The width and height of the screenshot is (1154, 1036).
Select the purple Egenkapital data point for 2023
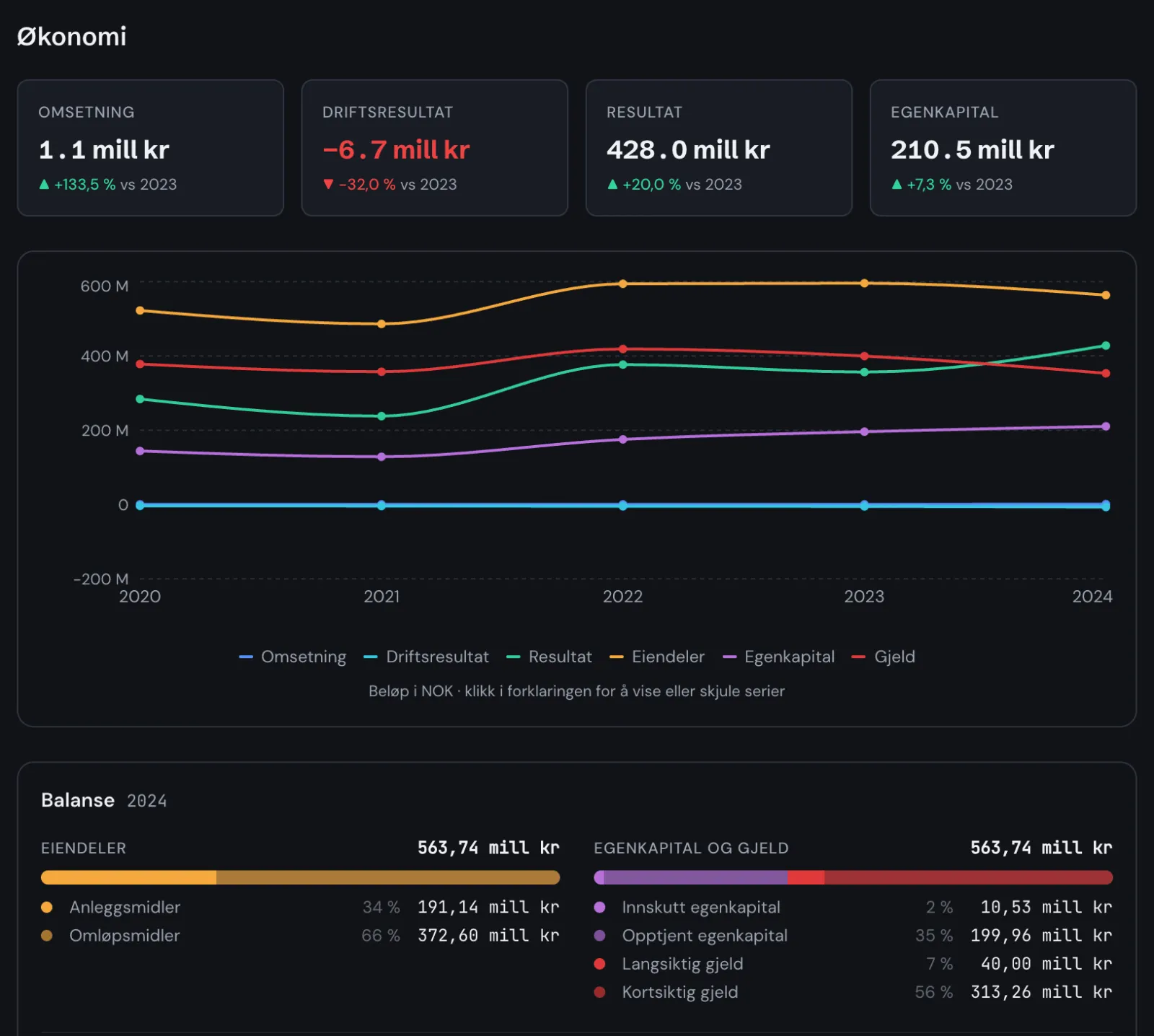point(864,431)
